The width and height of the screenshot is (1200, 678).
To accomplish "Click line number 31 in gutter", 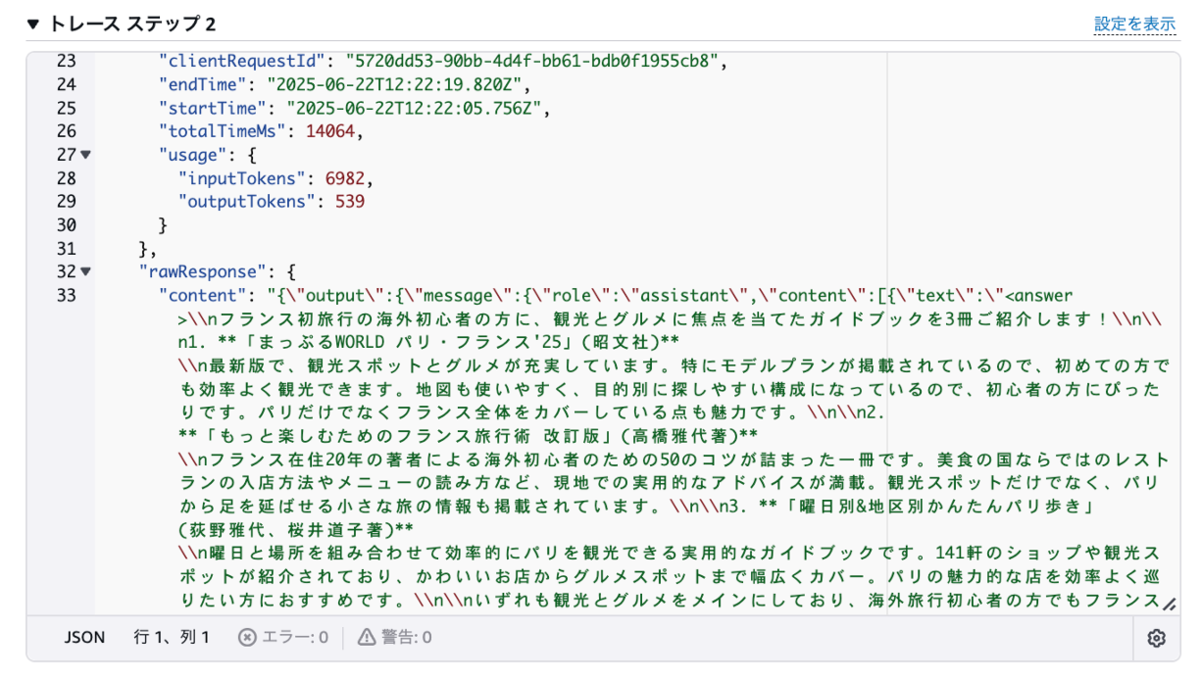I will coord(66,248).
